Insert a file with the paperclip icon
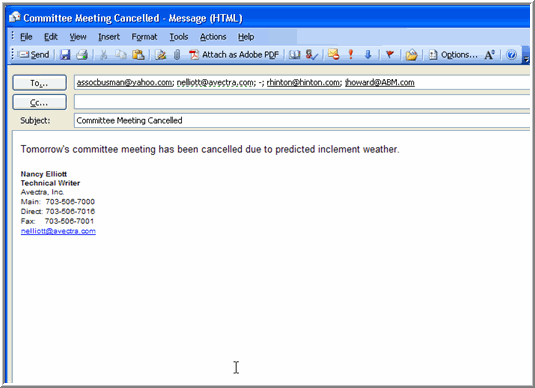This screenshot has height=388, width=535. (x=177, y=55)
